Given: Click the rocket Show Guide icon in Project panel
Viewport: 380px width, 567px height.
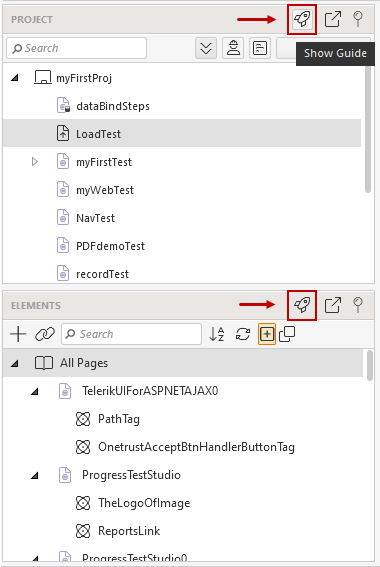Looking at the screenshot, I should pos(302,19).
